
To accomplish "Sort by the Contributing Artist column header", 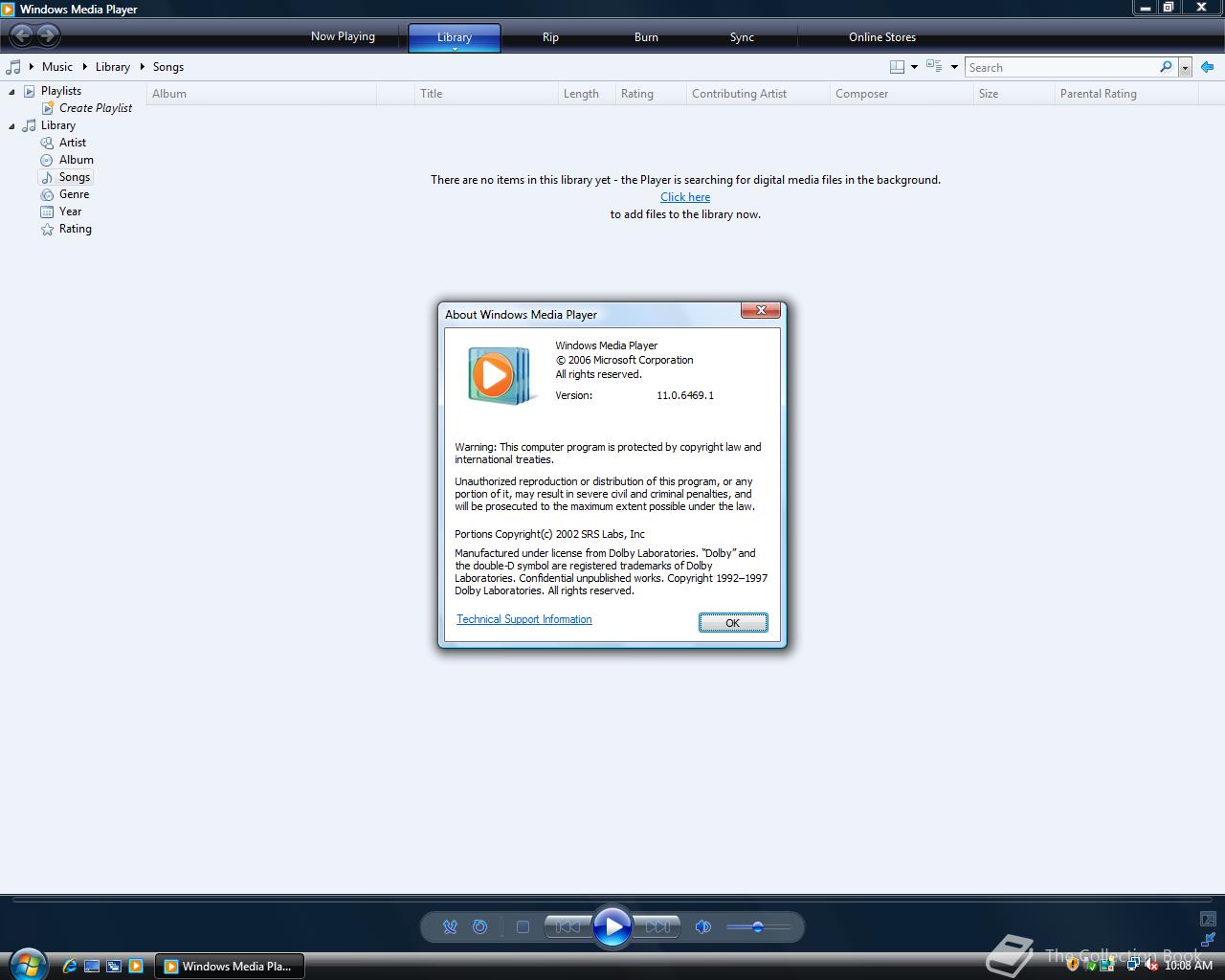I will (758, 94).
